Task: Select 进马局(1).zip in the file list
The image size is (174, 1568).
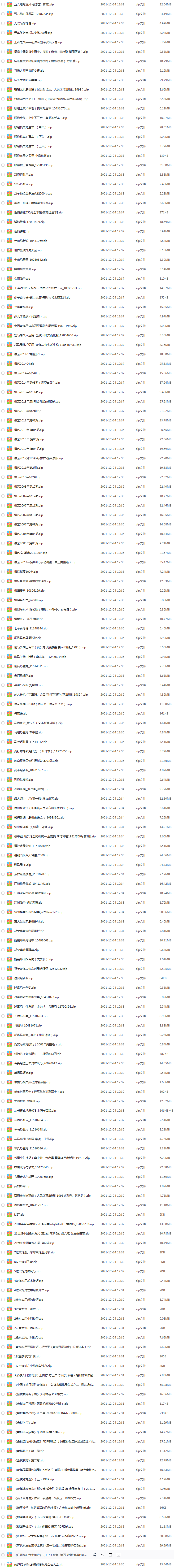Action: tap(87, 865)
